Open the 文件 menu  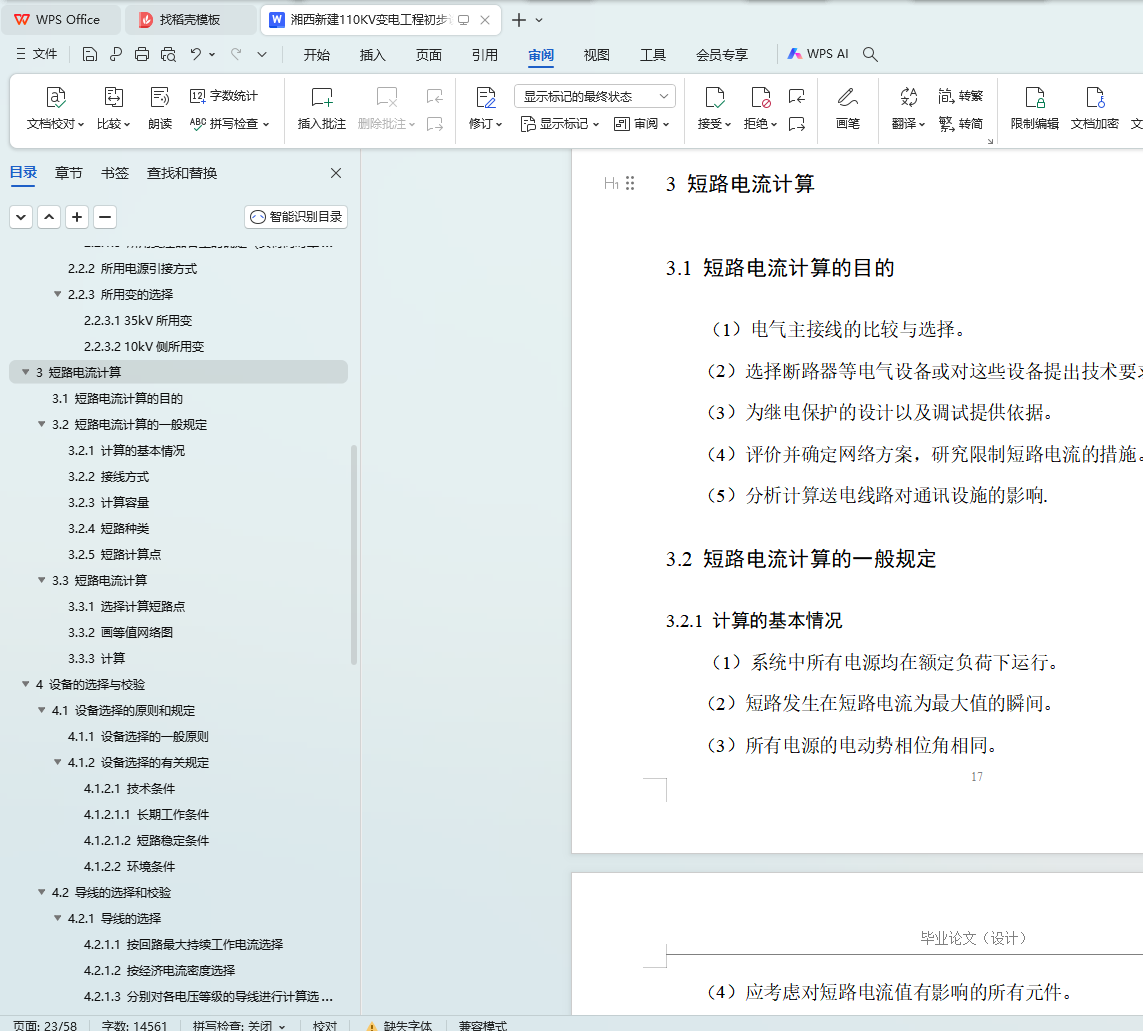[36, 54]
